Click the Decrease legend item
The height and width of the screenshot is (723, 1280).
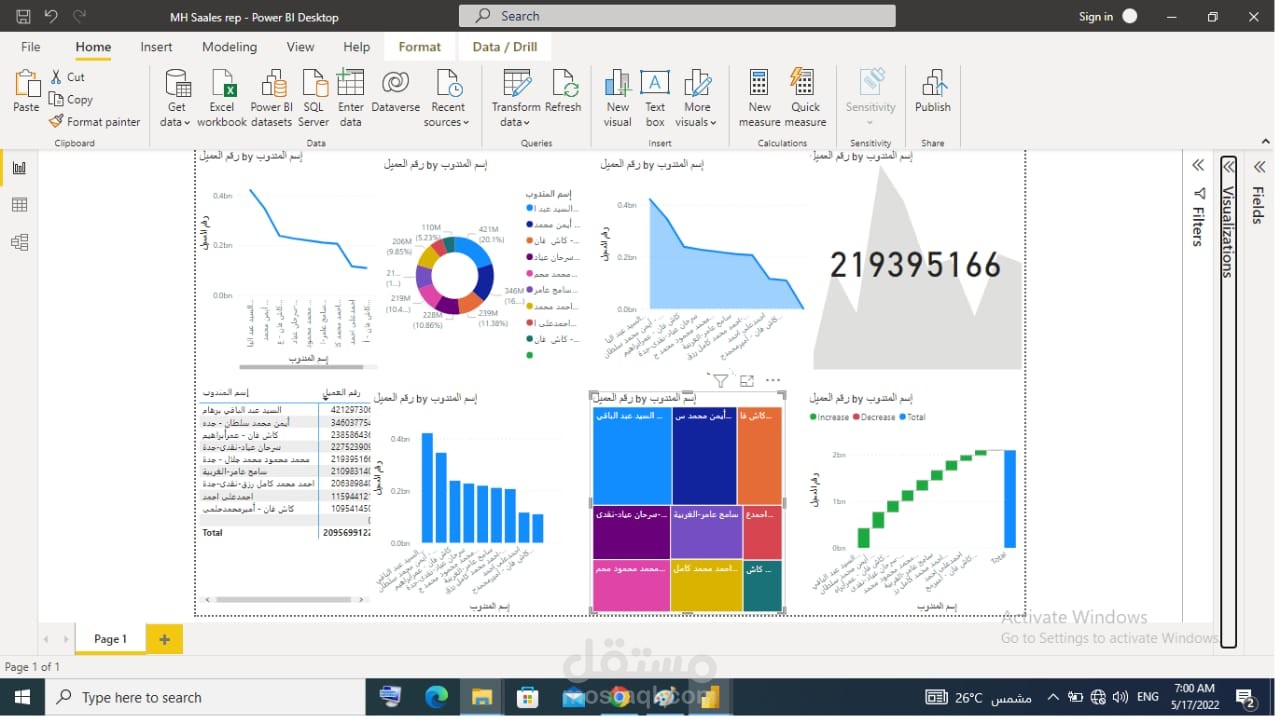pos(875,417)
